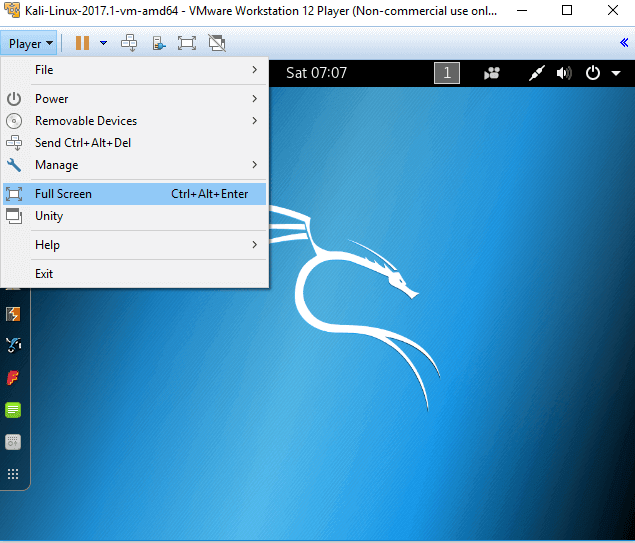Click the Send Ctrl+Alt+Del toolbar icon
Viewport: 635px width, 543px height.
click(x=129, y=43)
